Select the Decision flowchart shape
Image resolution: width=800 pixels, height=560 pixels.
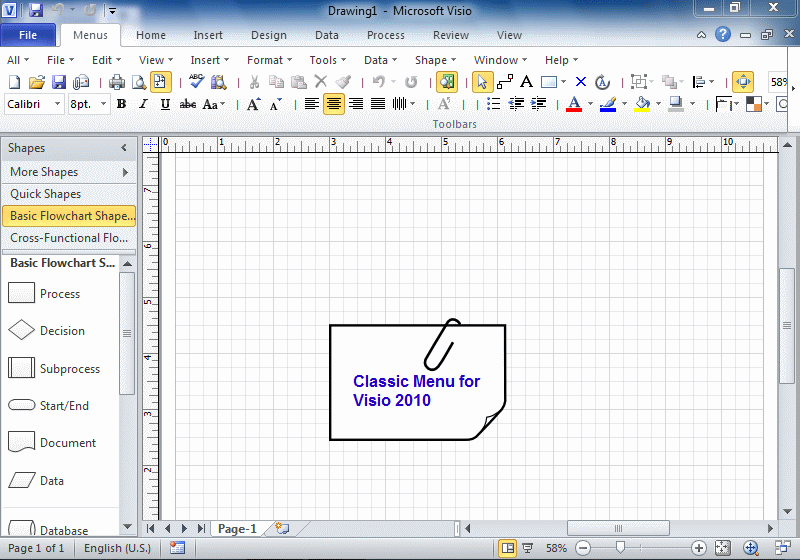47,330
